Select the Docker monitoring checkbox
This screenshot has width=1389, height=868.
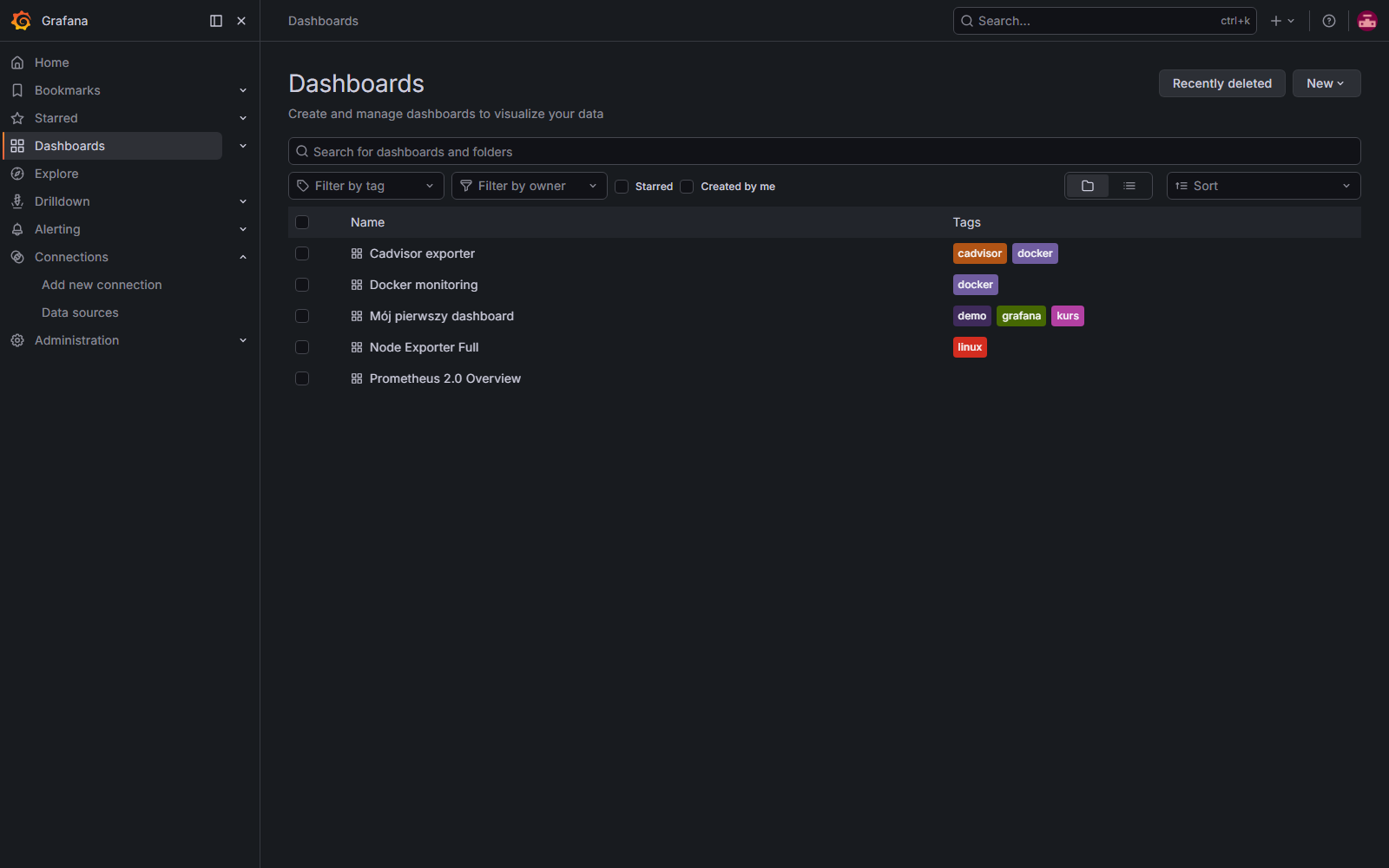click(x=302, y=285)
